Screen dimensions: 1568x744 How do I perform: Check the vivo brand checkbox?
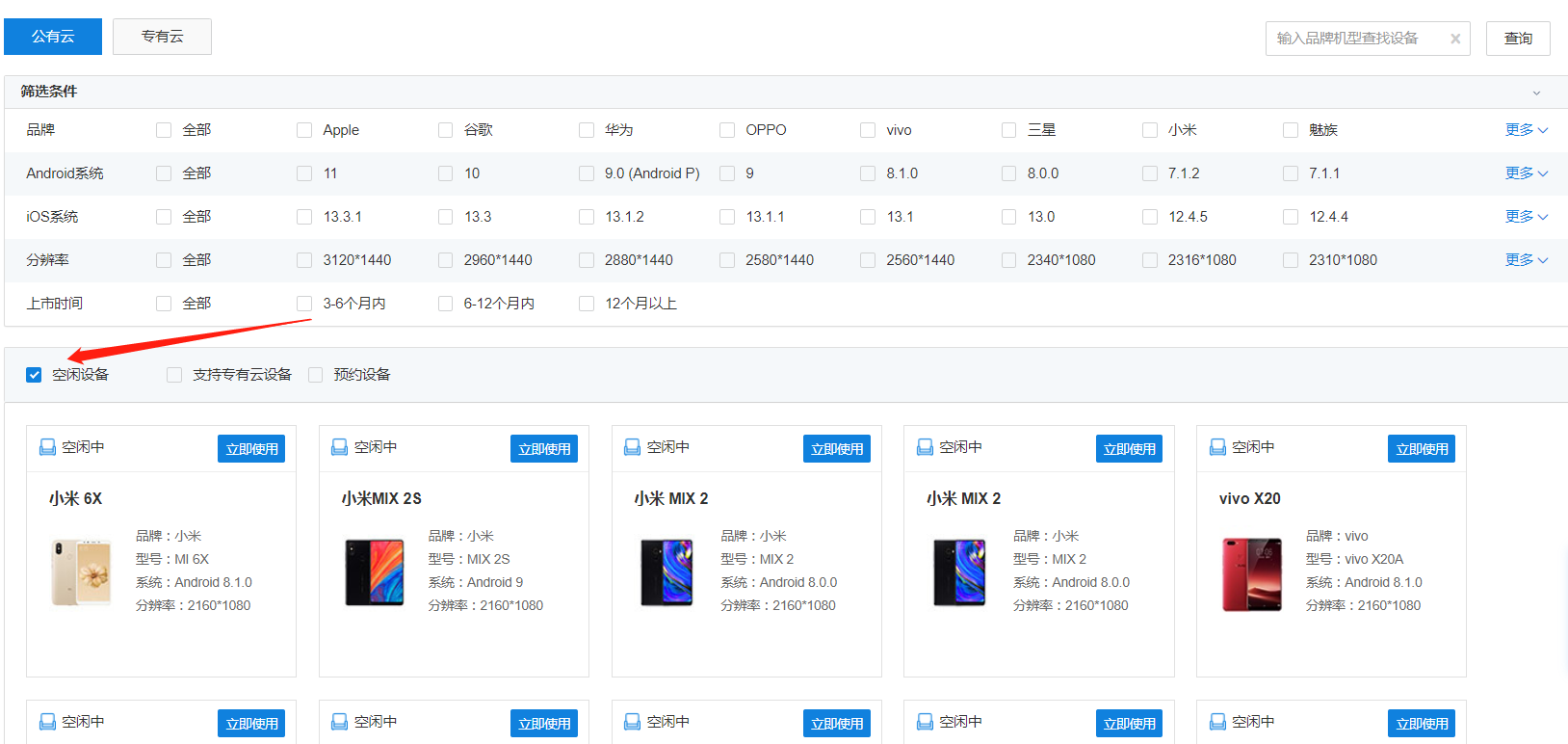868,130
